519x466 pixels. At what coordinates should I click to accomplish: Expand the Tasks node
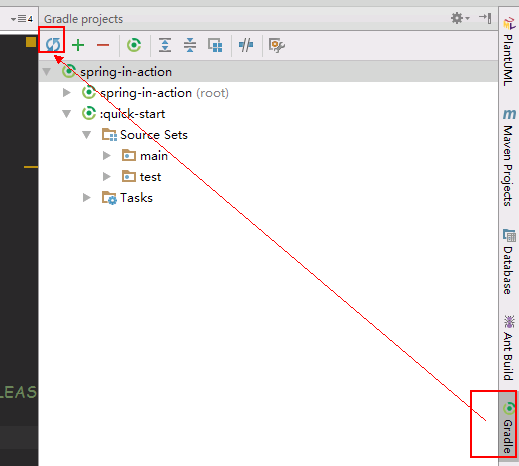87,198
